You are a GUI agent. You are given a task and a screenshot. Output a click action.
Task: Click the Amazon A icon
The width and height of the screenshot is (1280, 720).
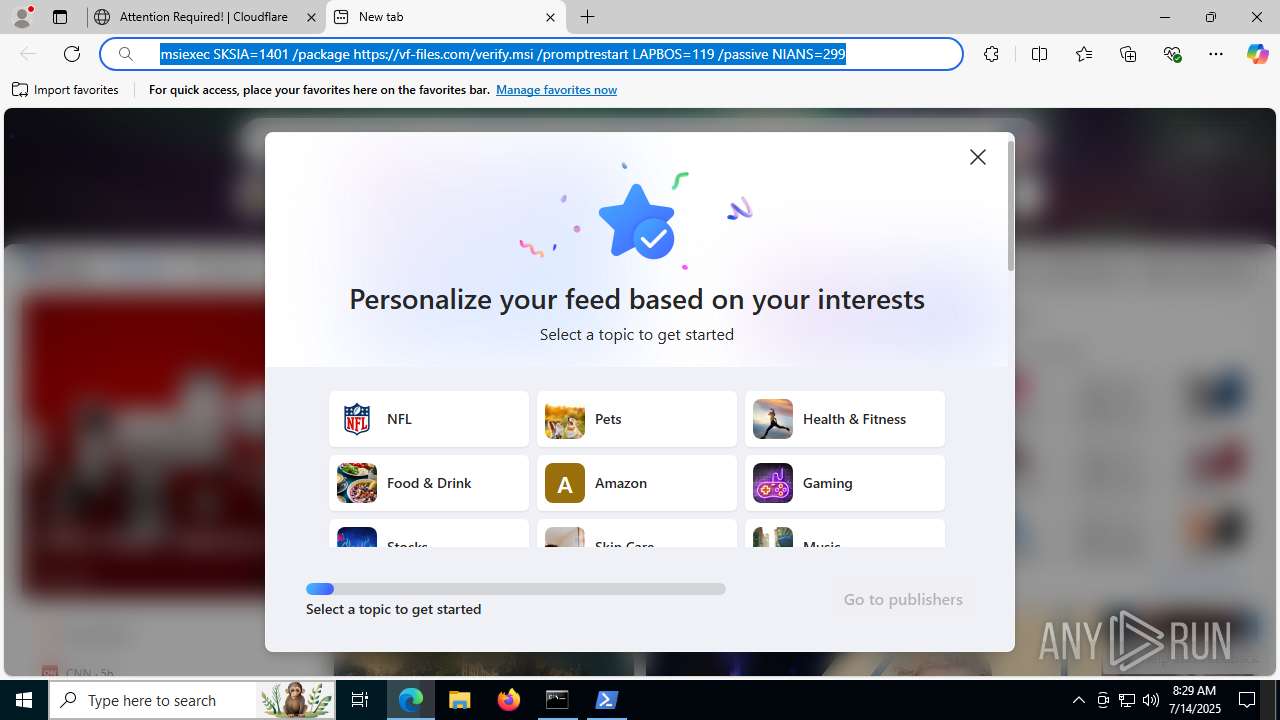(x=565, y=483)
